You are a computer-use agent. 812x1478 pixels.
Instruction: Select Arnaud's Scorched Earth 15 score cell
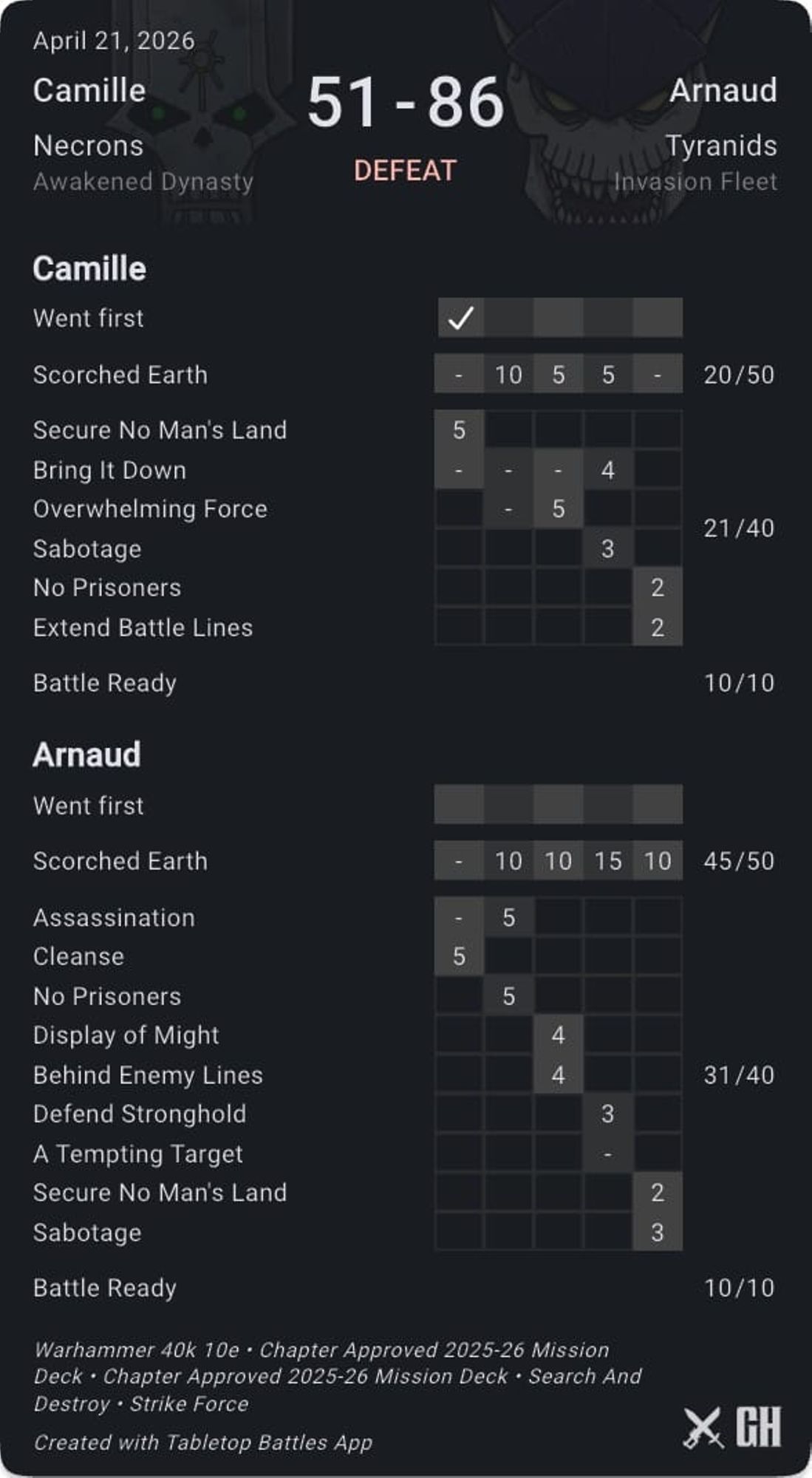tap(608, 861)
